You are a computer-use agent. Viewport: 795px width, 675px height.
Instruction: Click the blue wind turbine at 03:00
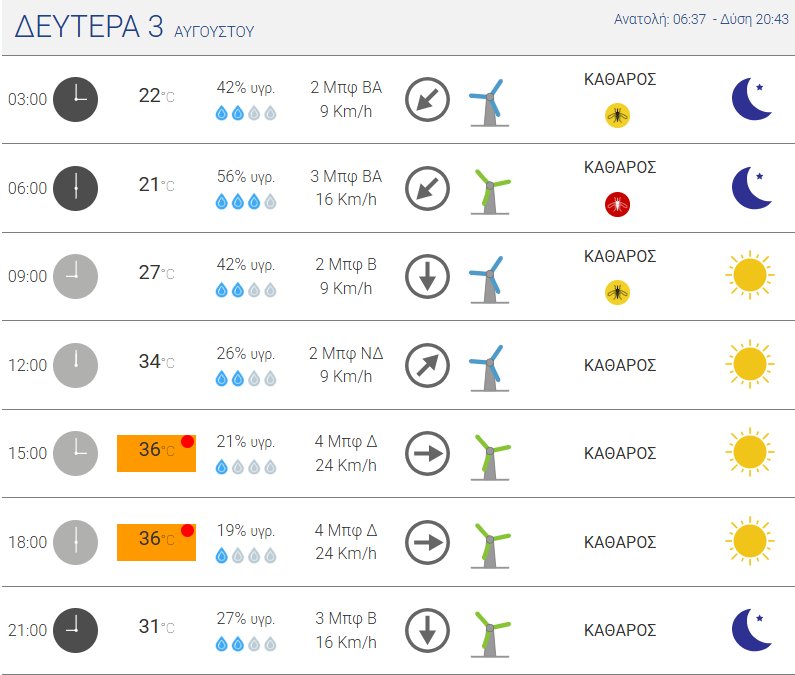(x=489, y=102)
